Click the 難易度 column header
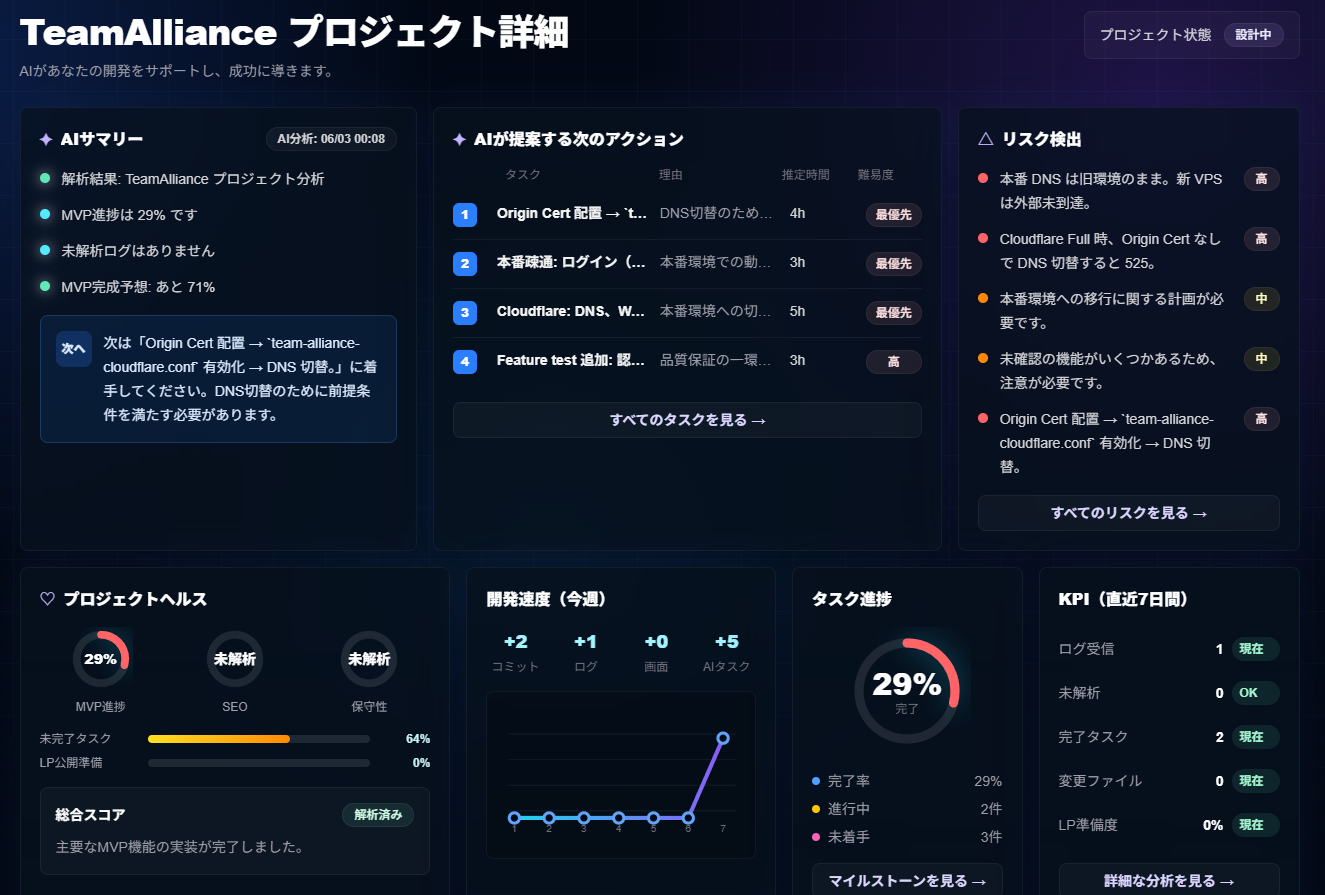This screenshot has height=895, width=1325. (x=876, y=175)
